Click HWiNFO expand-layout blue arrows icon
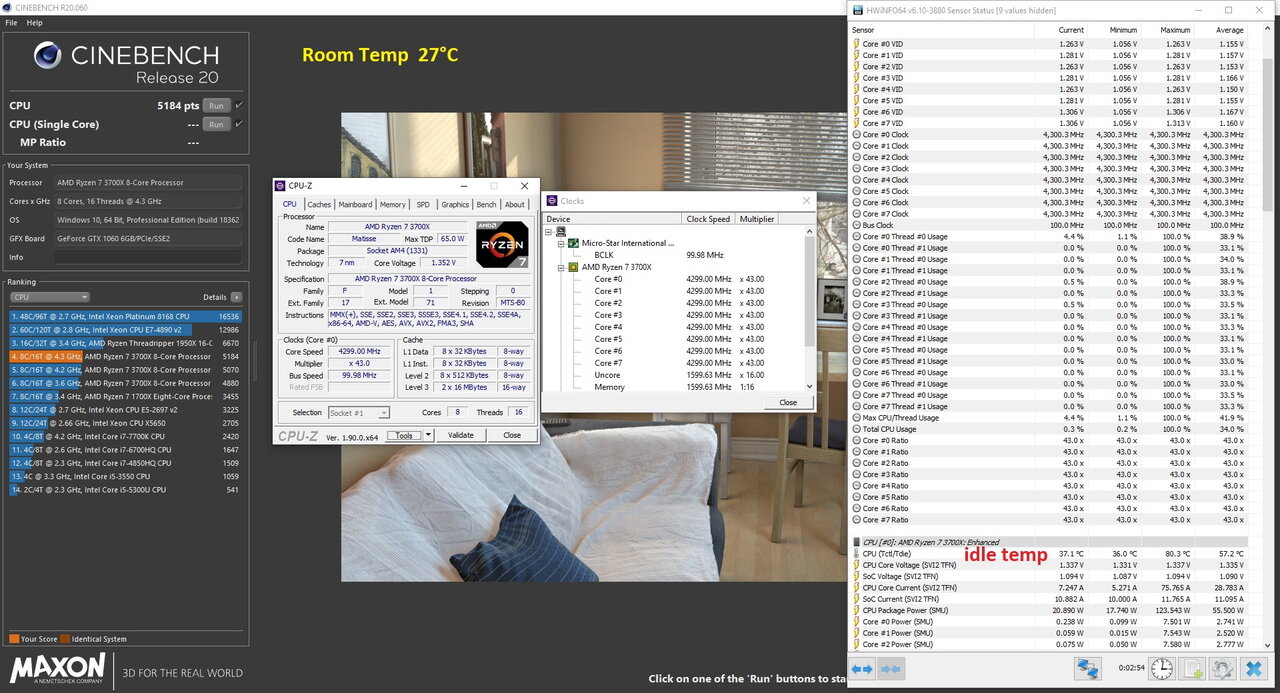This screenshot has width=1280, height=693. pyautogui.click(x=861, y=669)
